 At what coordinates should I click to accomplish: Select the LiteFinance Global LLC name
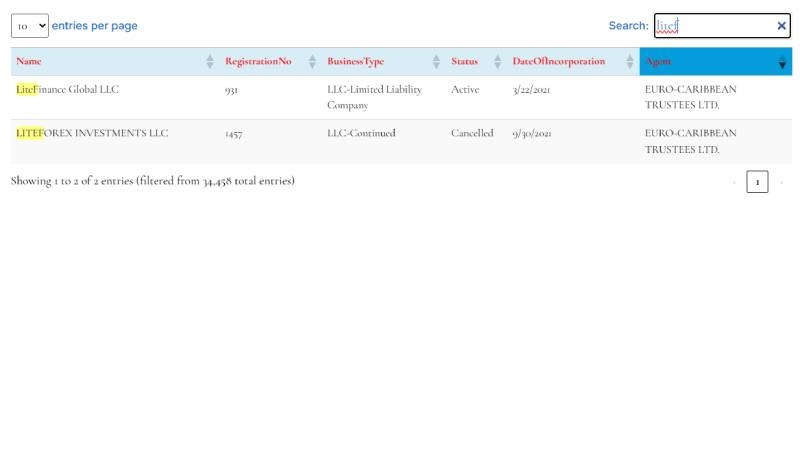click(68, 90)
